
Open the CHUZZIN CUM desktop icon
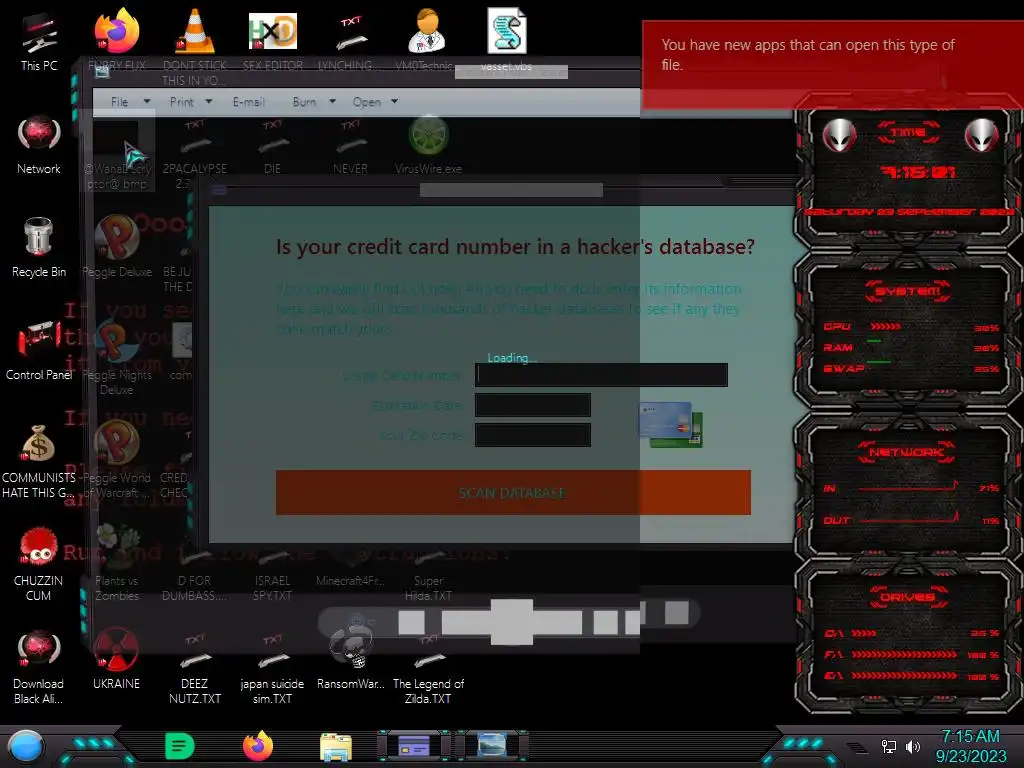[39, 564]
